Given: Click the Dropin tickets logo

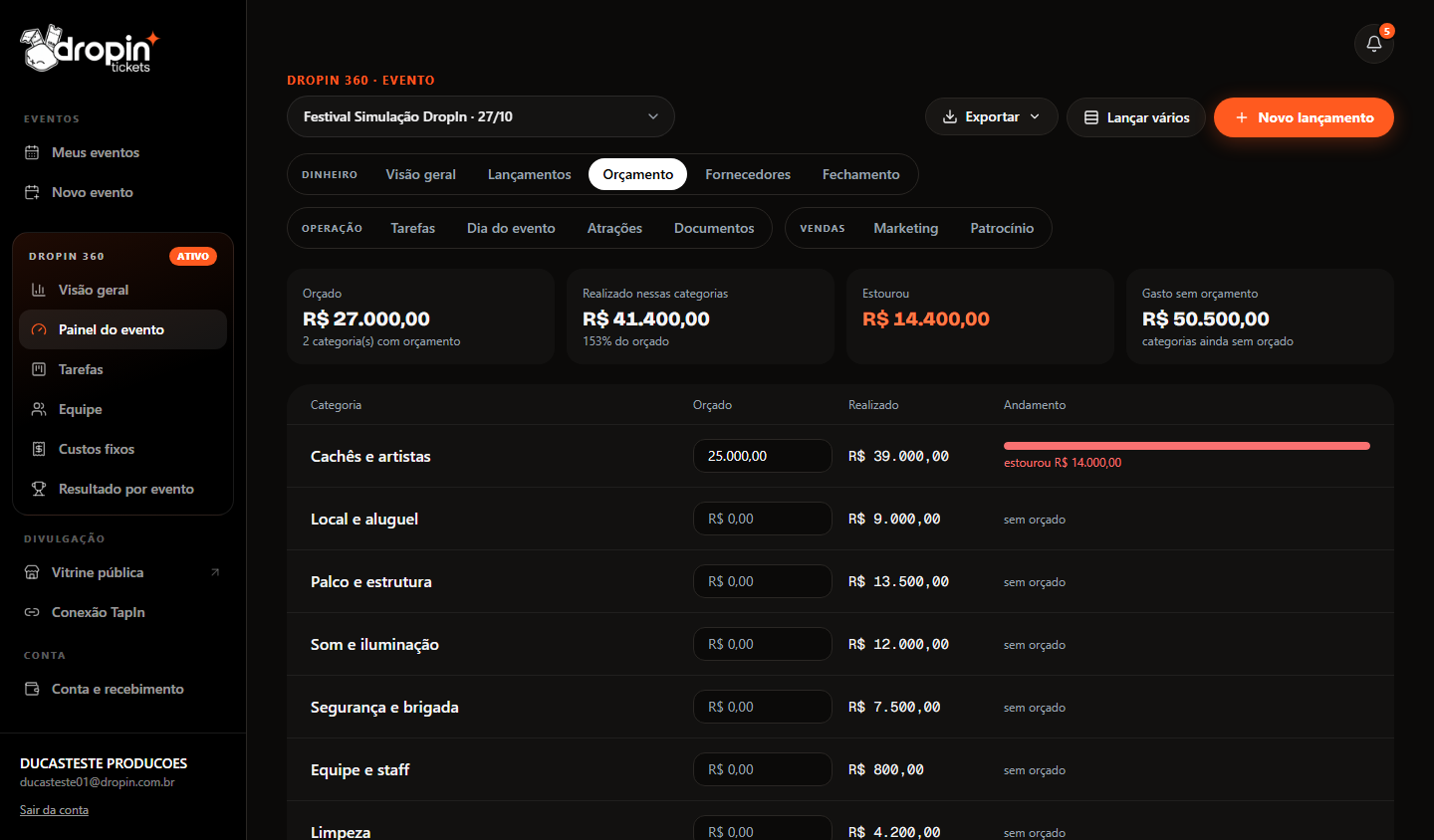Looking at the screenshot, I should (90, 49).
